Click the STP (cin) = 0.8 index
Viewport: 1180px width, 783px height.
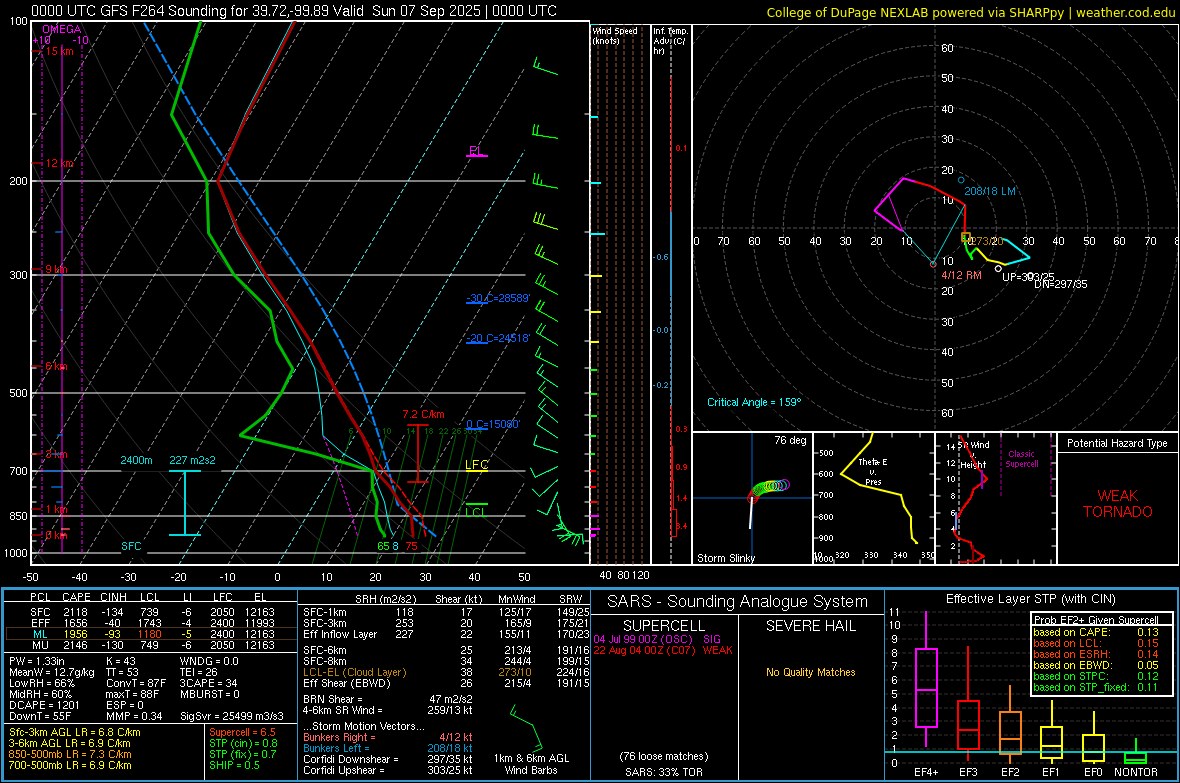(x=243, y=743)
